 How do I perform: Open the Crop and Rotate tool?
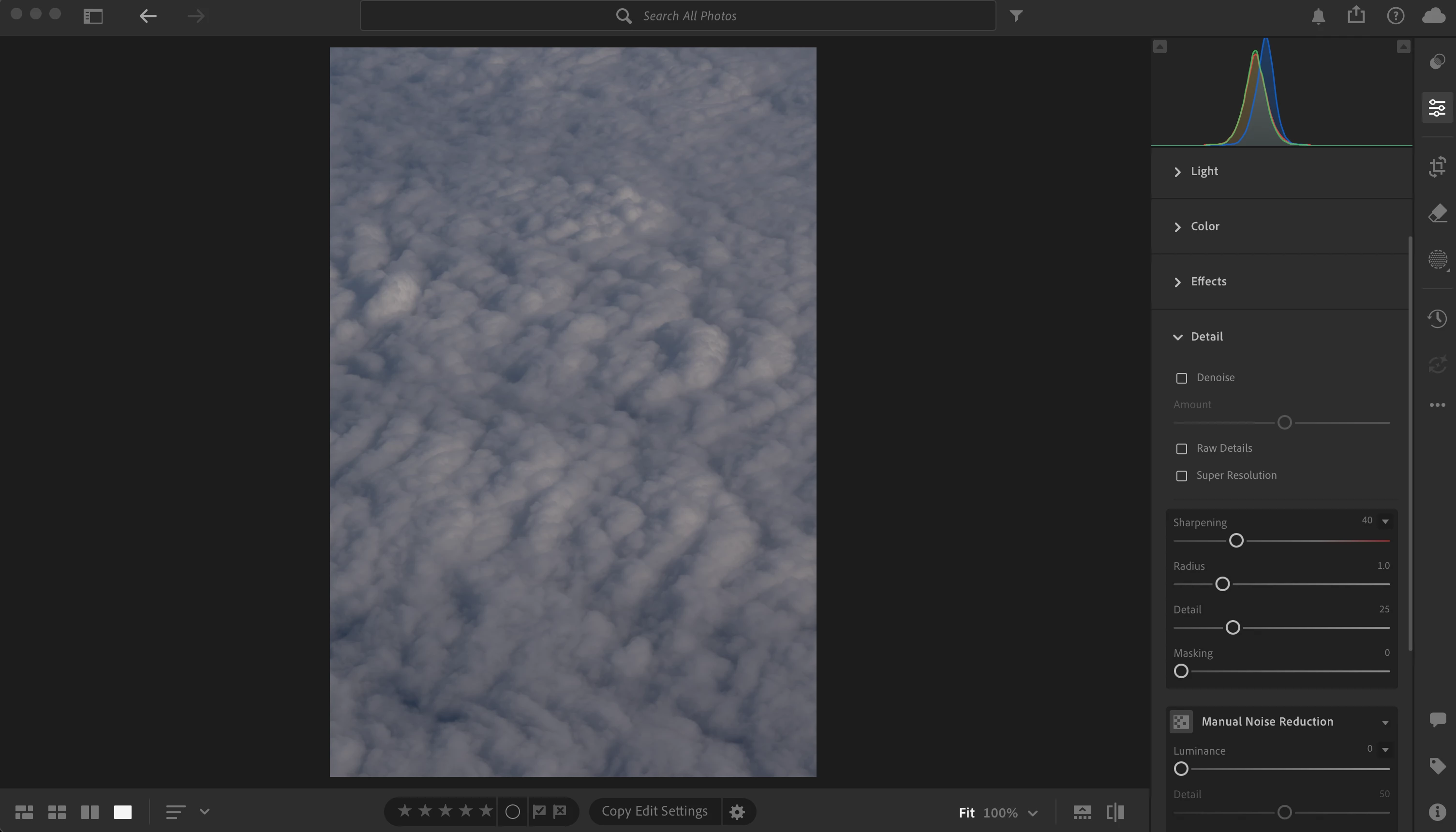coord(1437,167)
